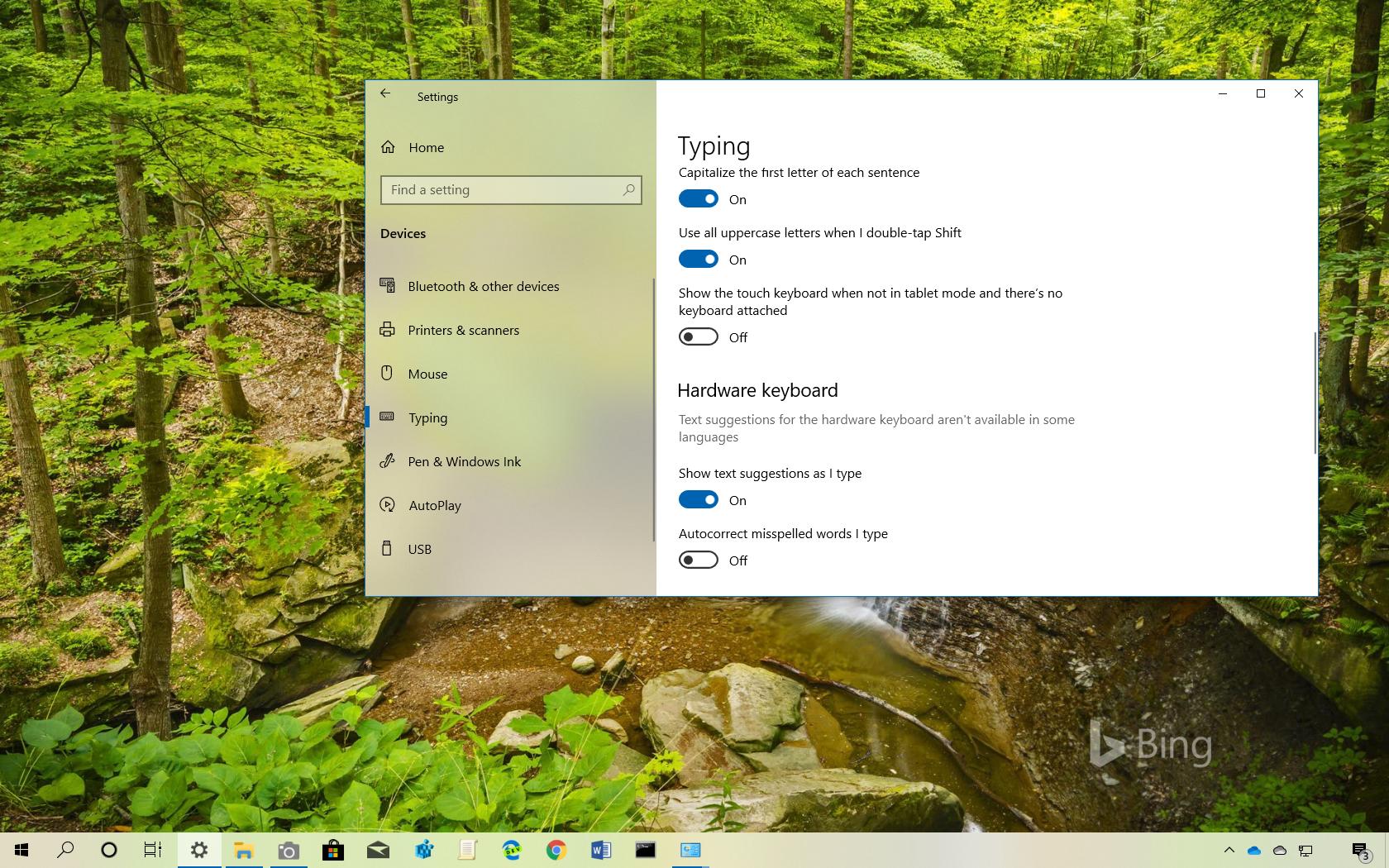Screen dimensions: 1389x868
Task: Select the Typing page in the sidebar
Action: click(x=427, y=417)
